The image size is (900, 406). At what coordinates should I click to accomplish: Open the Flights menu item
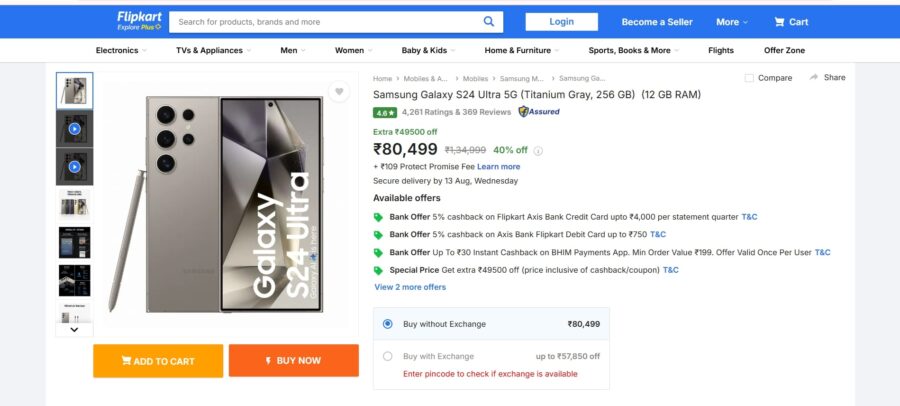[x=720, y=50]
